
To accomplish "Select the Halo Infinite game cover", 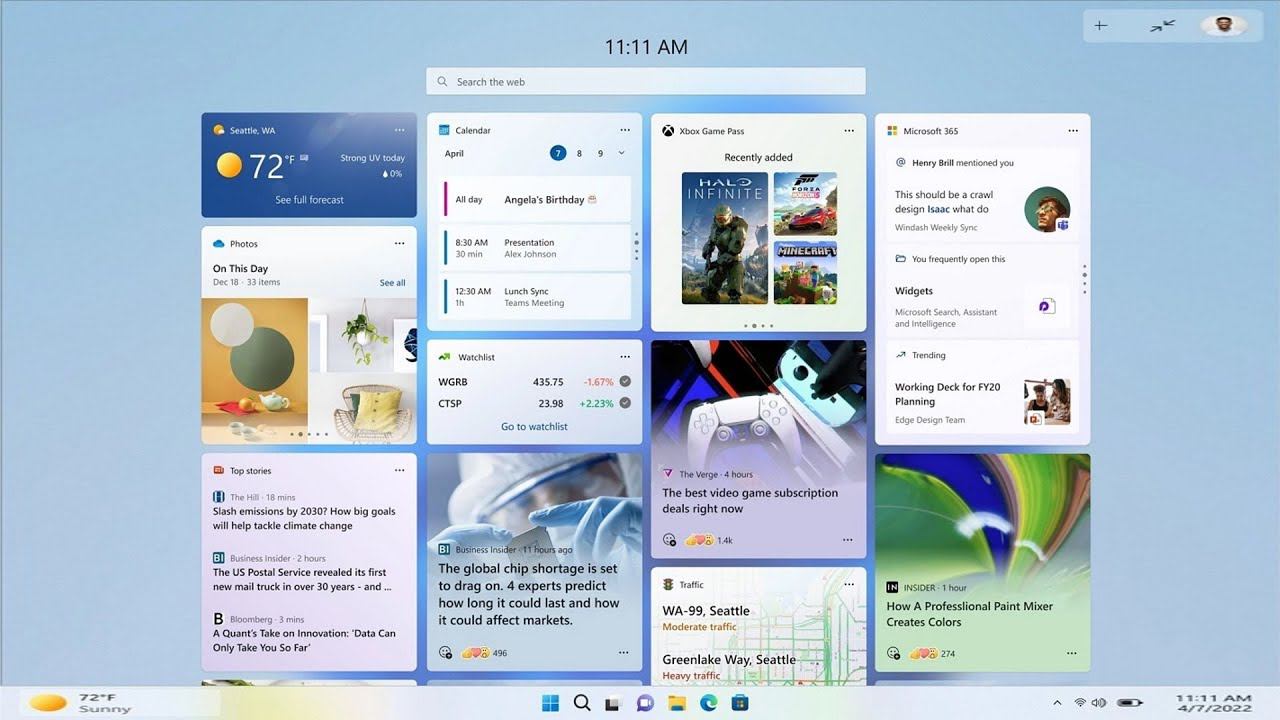I will click(725, 238).
